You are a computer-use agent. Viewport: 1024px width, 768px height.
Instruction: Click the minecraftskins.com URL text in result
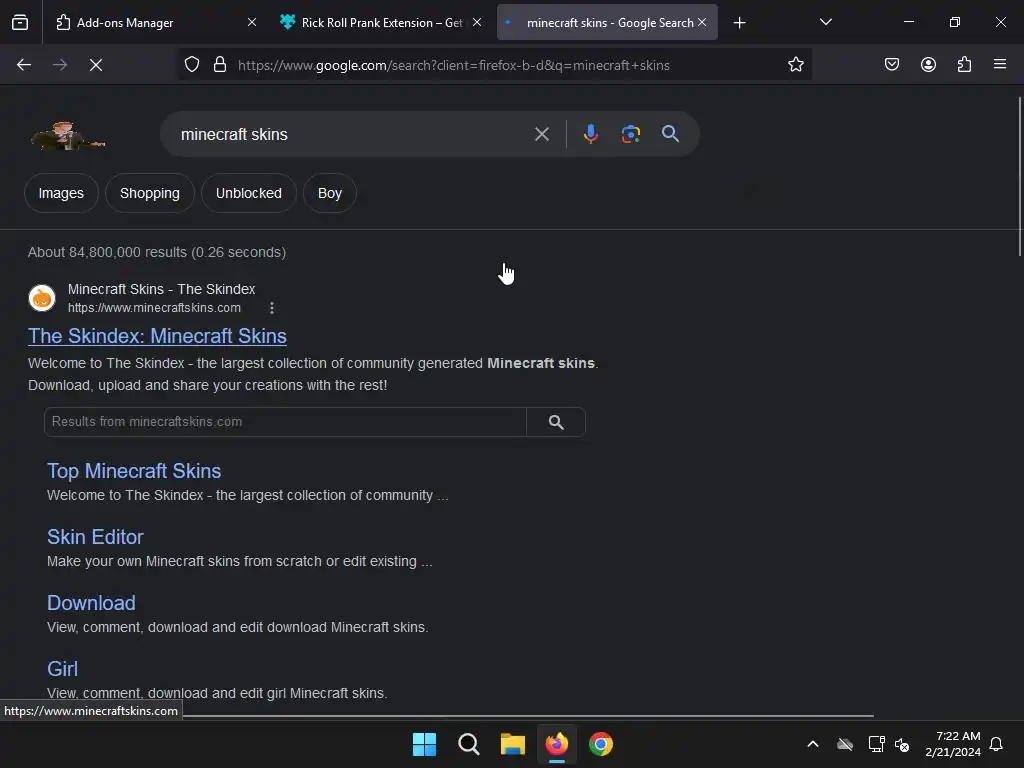pos(154,308)
